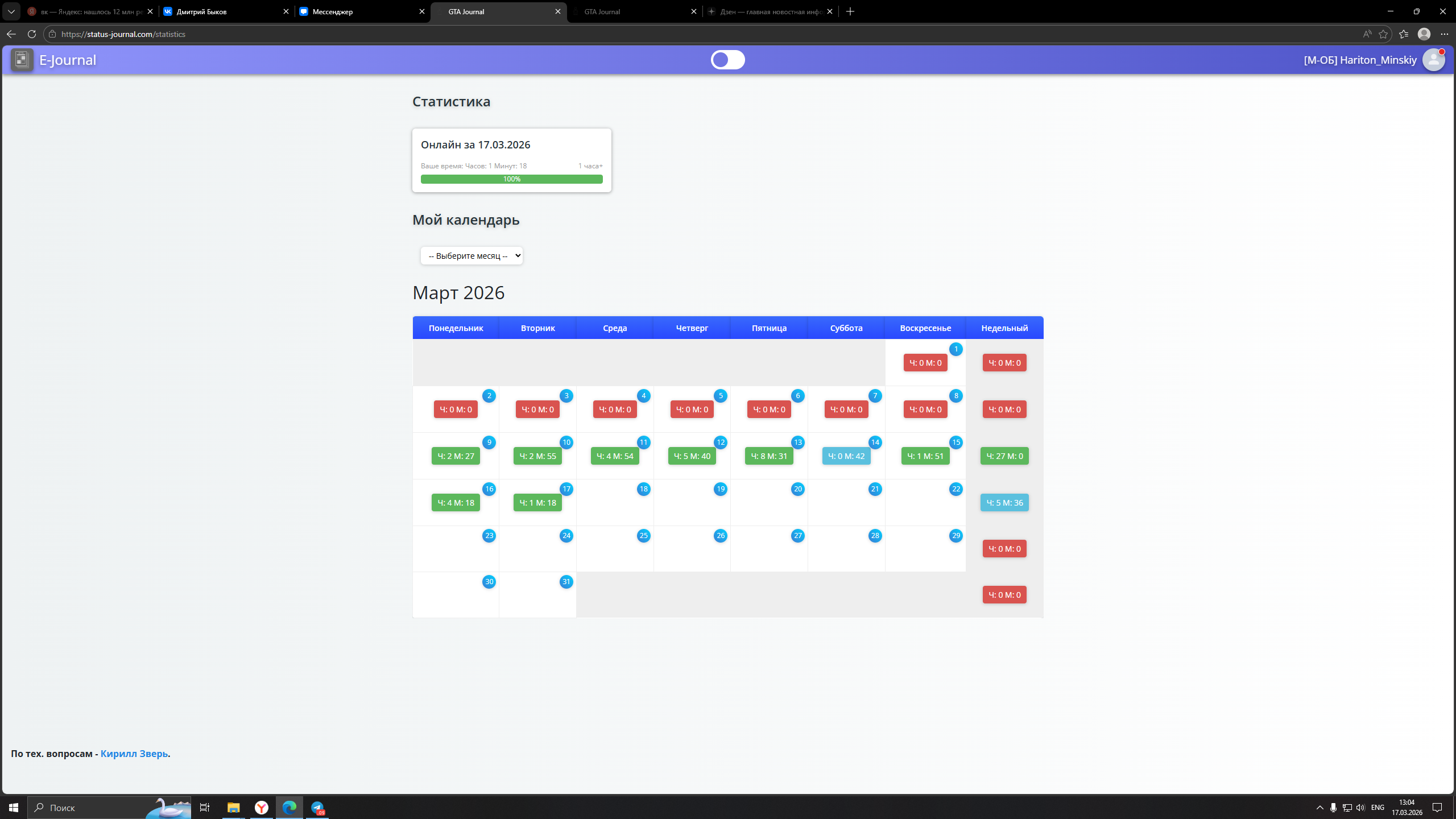Add this page to favorites (star icon)
Screen dimensions: 1456x819
click(1383, 34)
